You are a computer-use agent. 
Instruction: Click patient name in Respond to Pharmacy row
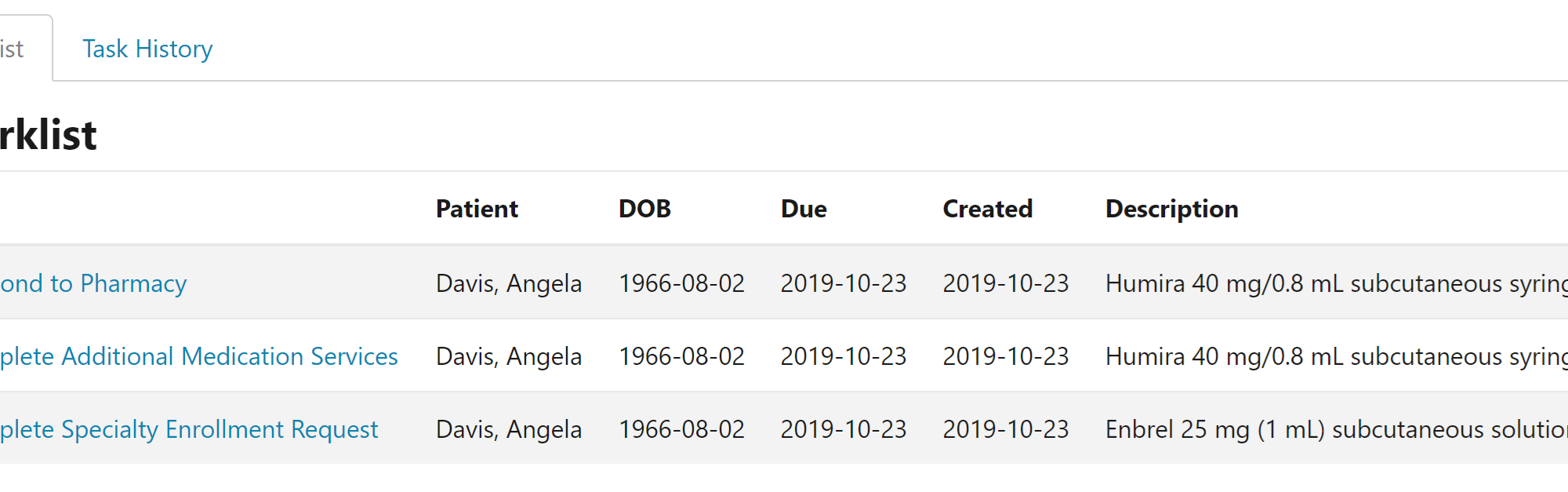tap(509, 283)
